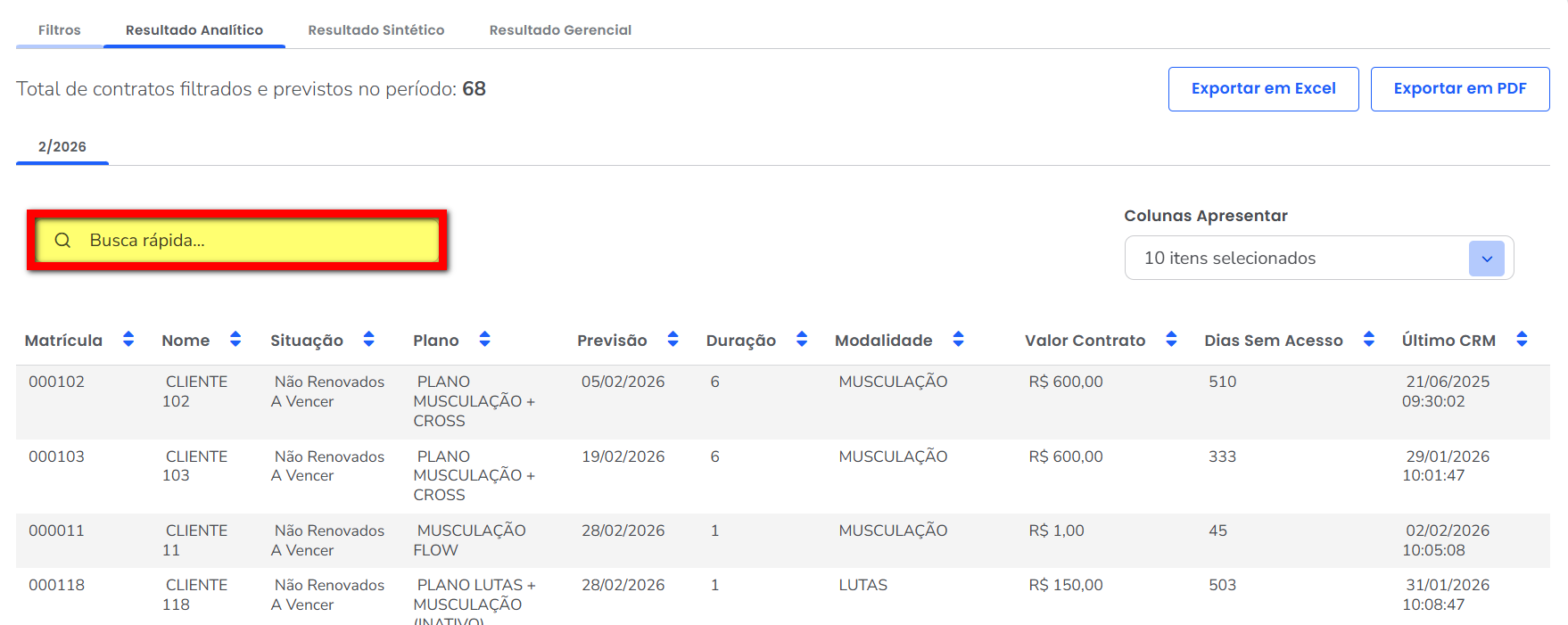
Task: Click the Exportar em Excel button
Action: click(1263, 89)
